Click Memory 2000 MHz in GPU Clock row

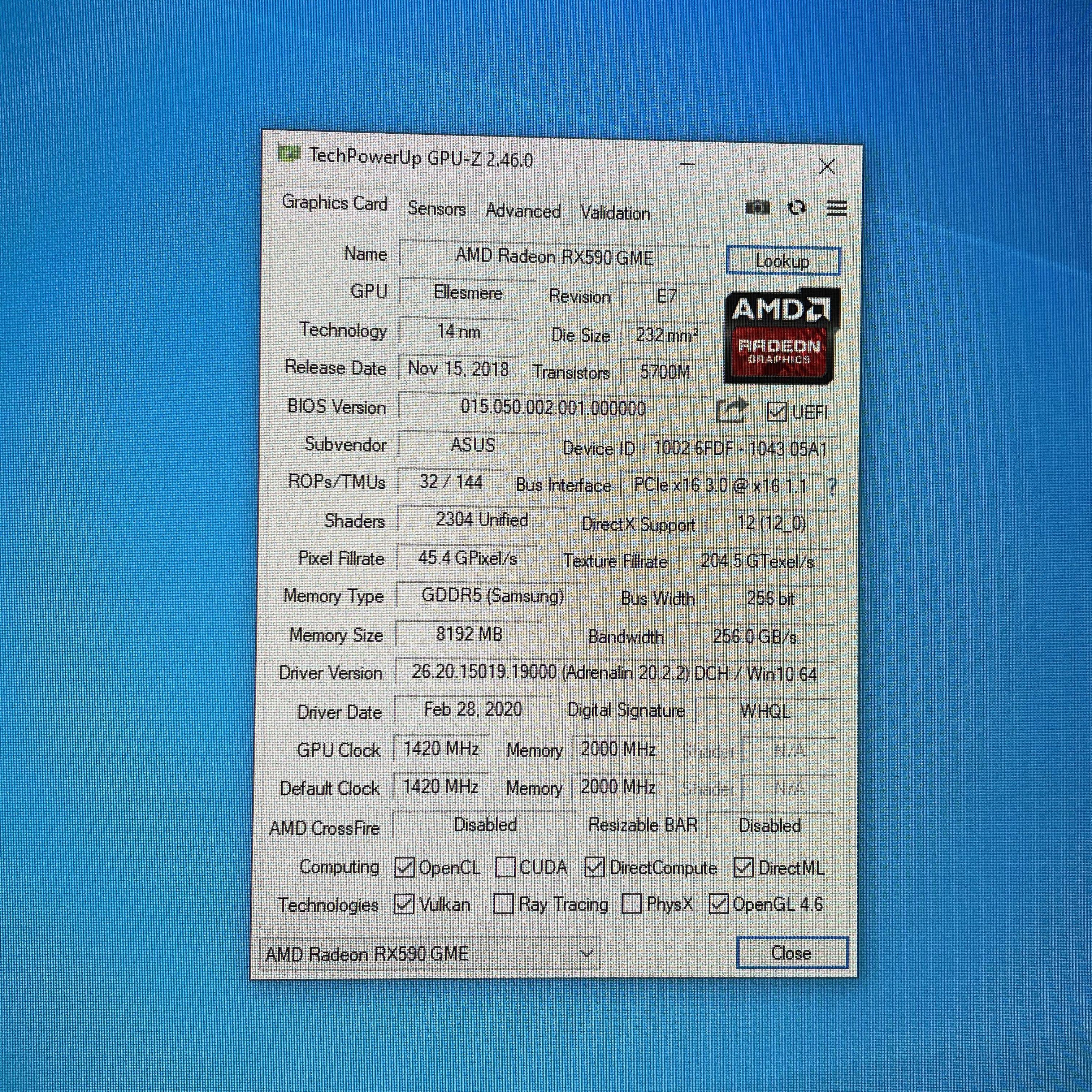(618, 749)
